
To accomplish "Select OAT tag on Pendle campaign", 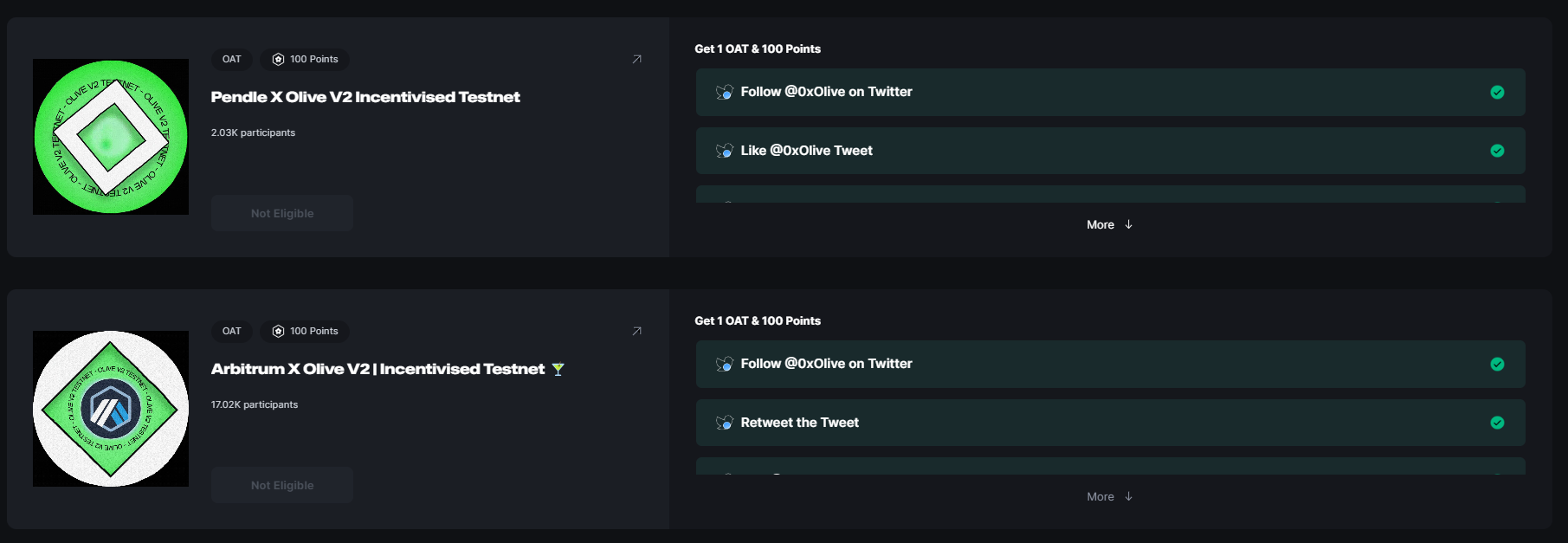I will click(x=232, y=59).
